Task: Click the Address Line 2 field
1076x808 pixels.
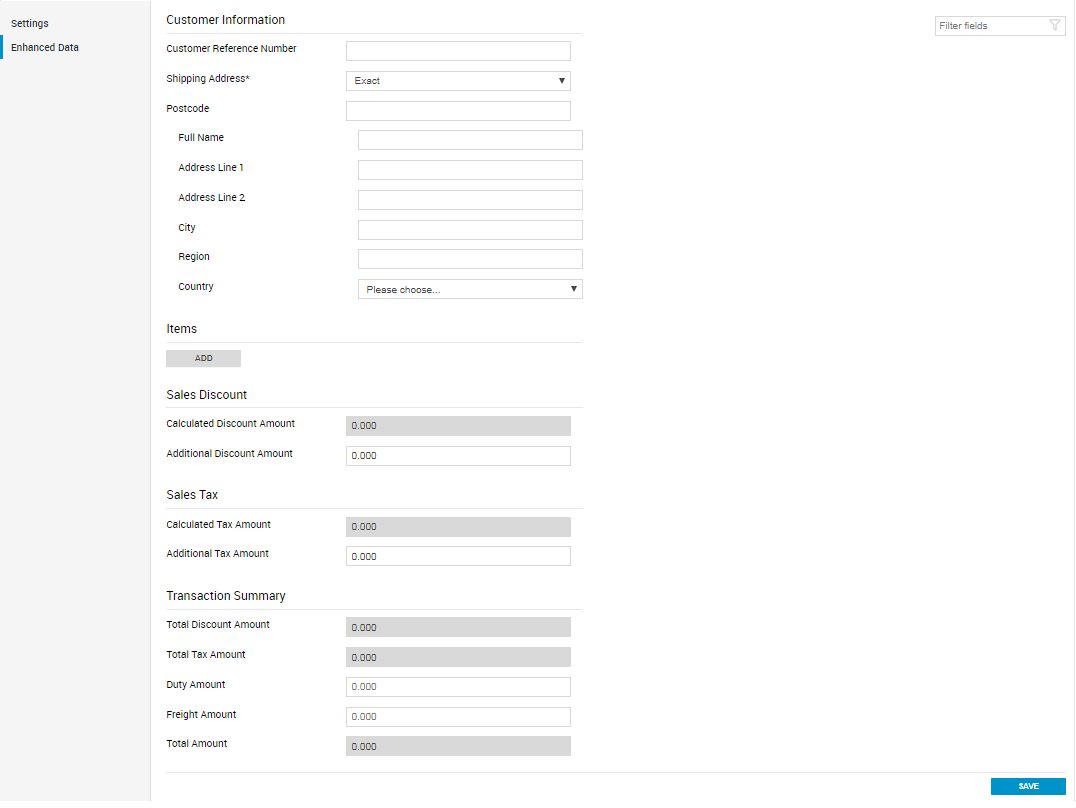Action: (x=470, y=200)
